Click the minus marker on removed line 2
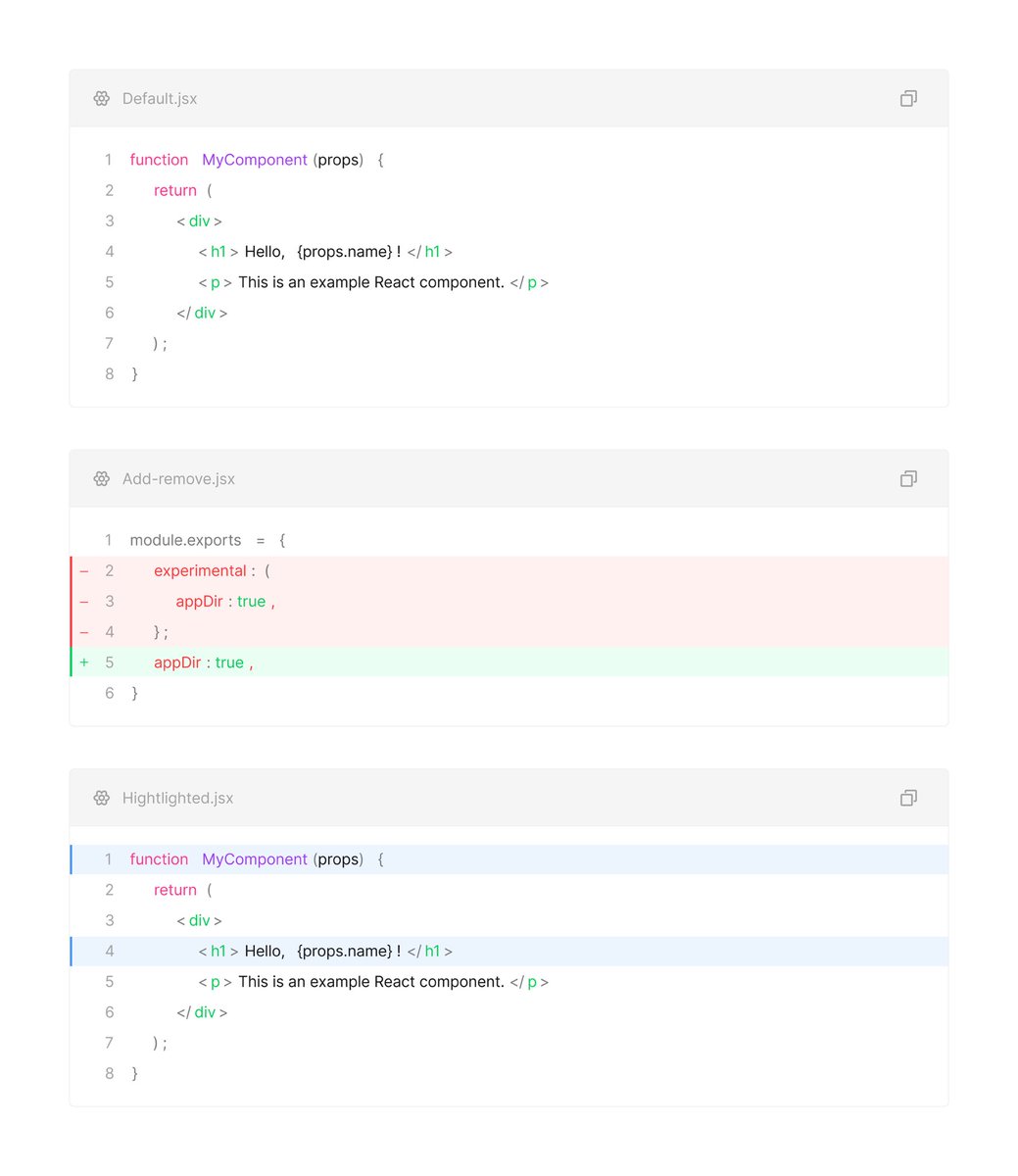 coord(84,570)
